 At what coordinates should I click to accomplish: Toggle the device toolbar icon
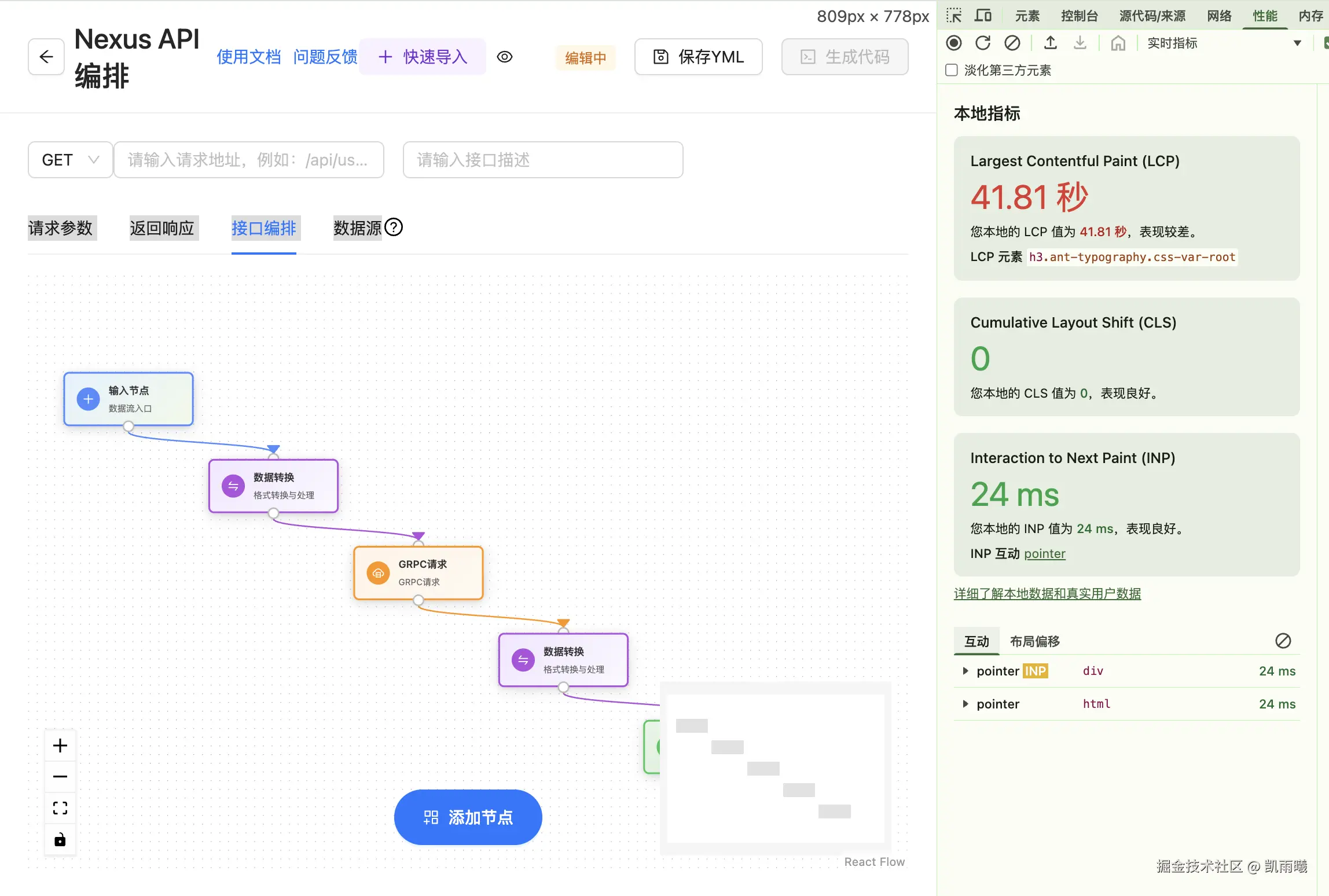tap(983, 16)
